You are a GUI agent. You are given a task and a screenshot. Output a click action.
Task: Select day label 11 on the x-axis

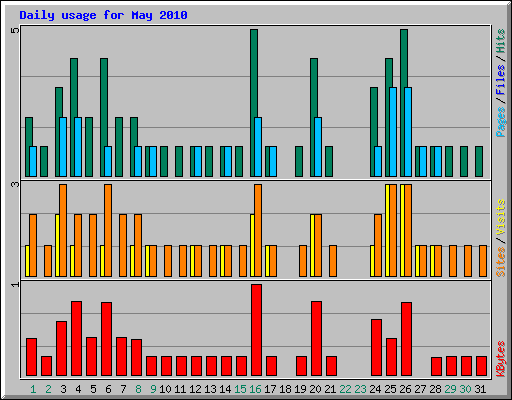[x=180, y=389]
